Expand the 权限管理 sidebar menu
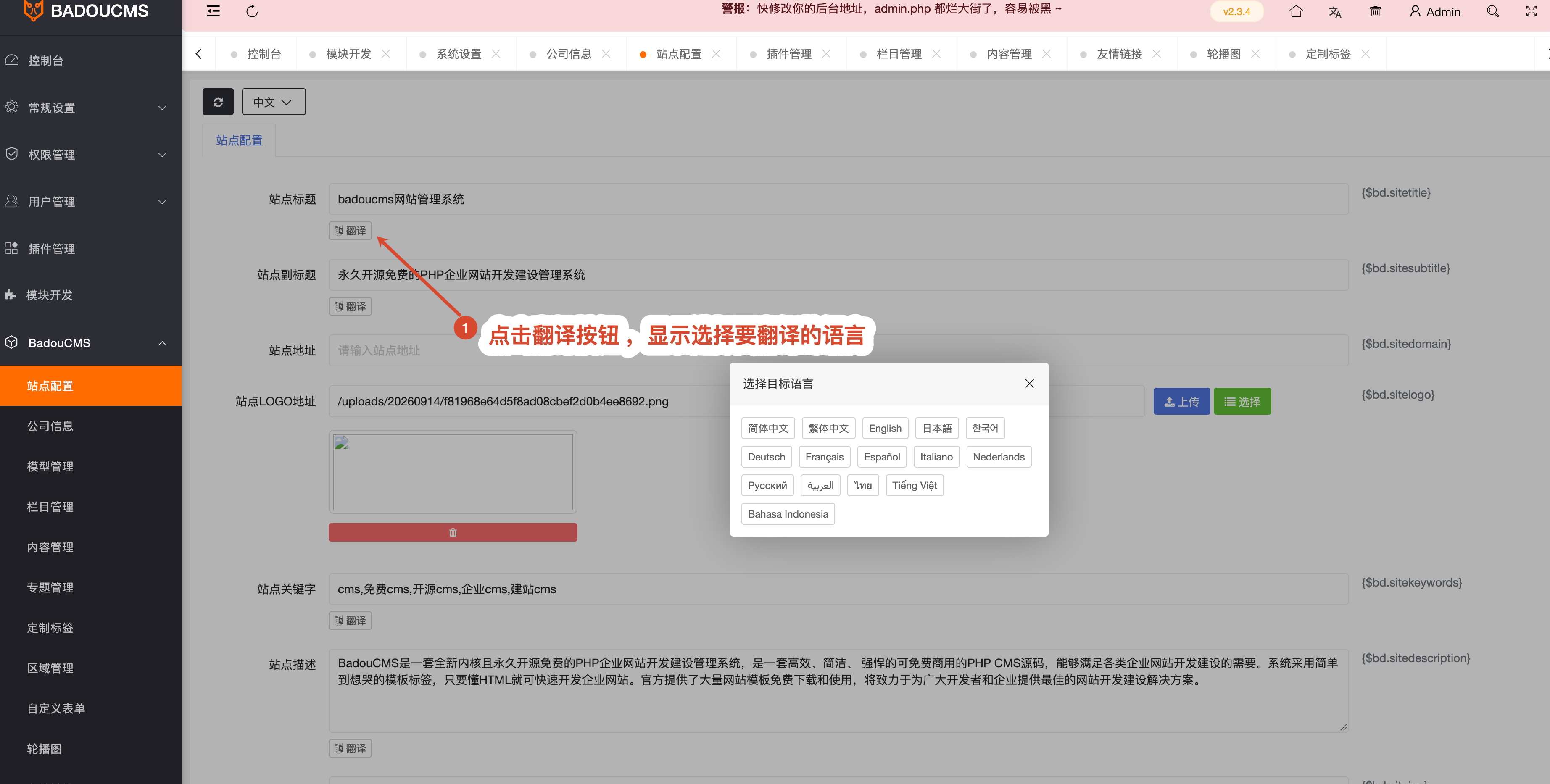 (x=90, y=155)
